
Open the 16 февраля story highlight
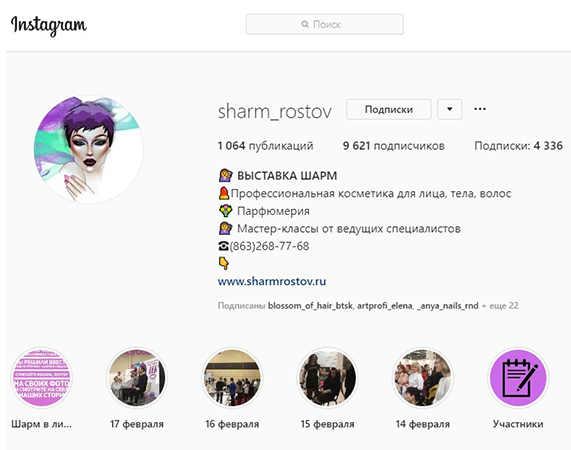pyautogui.click(x=232, y=378)
